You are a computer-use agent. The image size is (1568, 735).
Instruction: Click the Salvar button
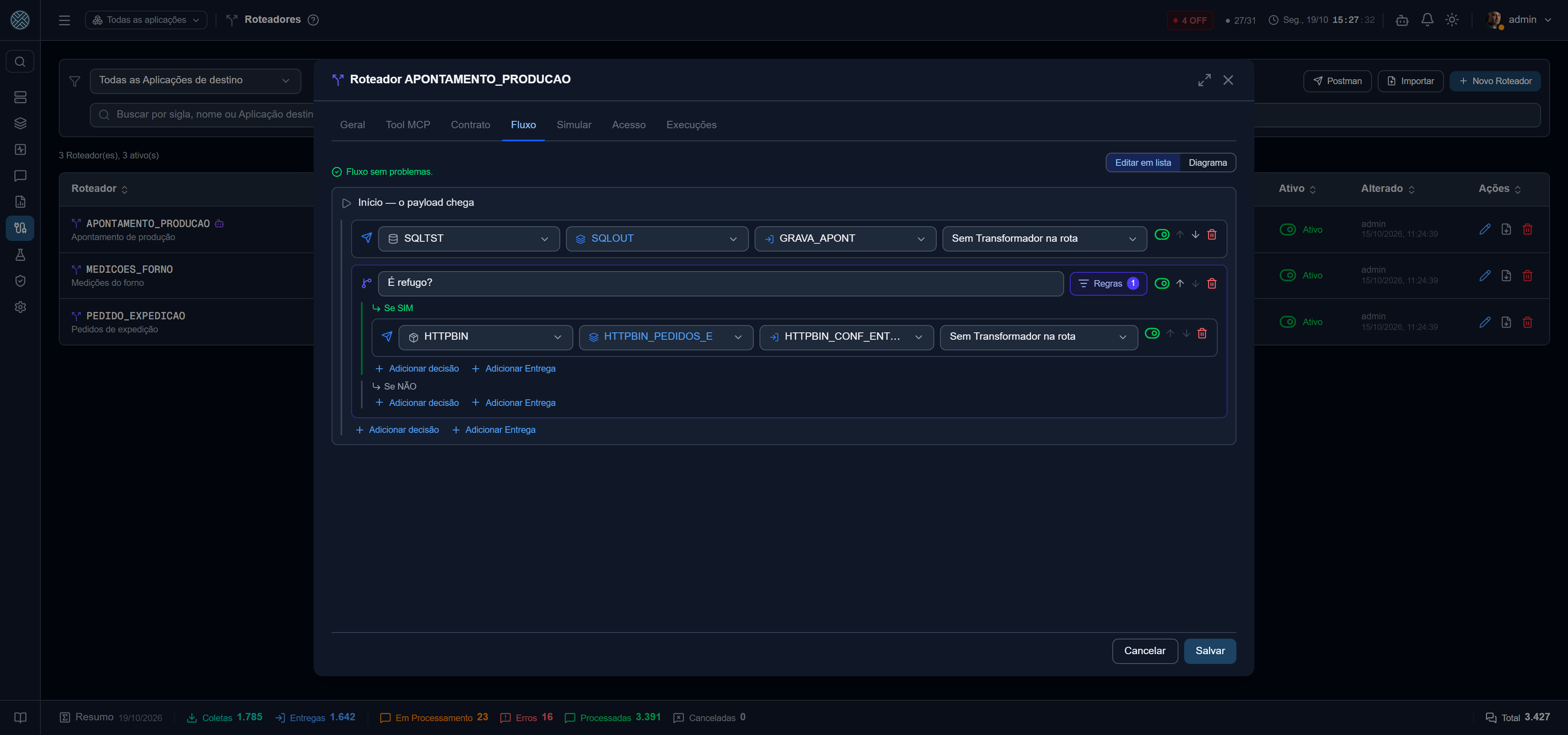(1209, 651)
